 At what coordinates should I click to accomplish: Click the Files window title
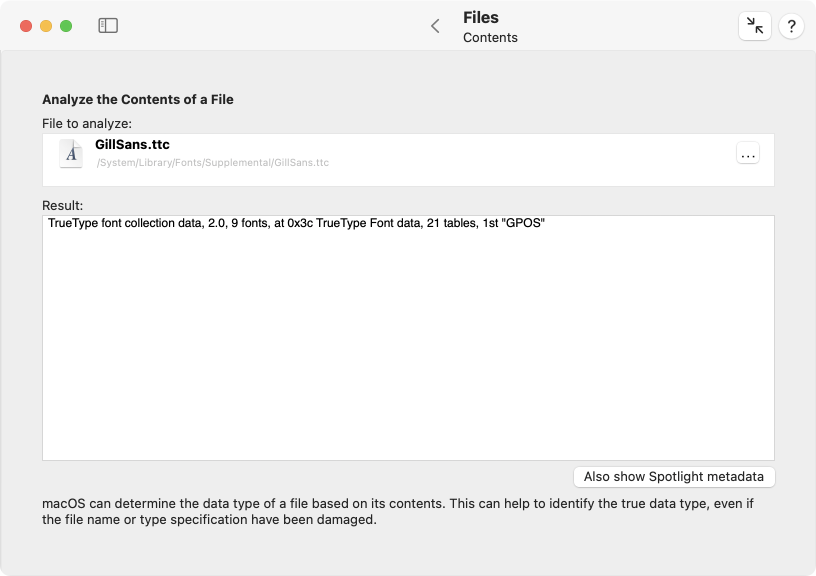click(481, 18)
